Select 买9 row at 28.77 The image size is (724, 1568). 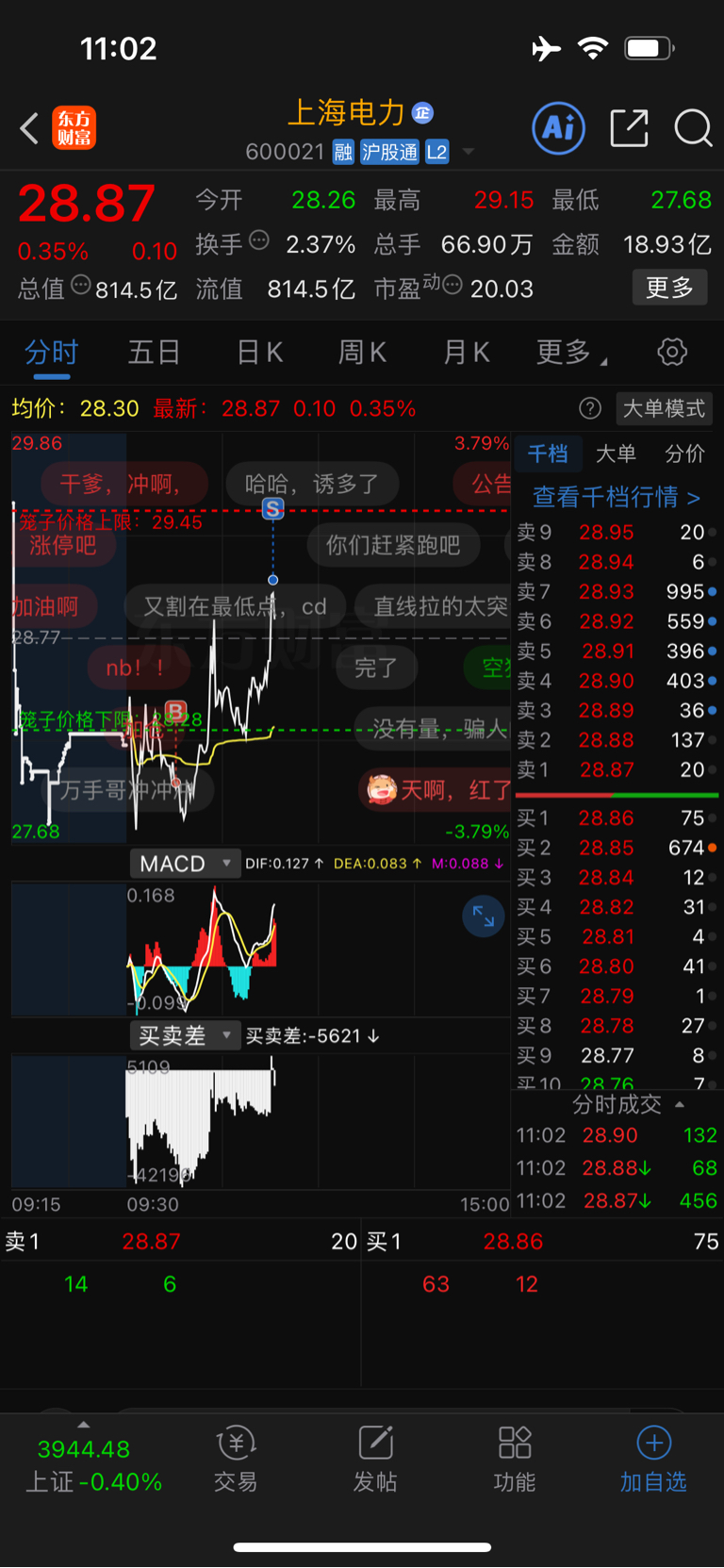[x=617, y=1055]
